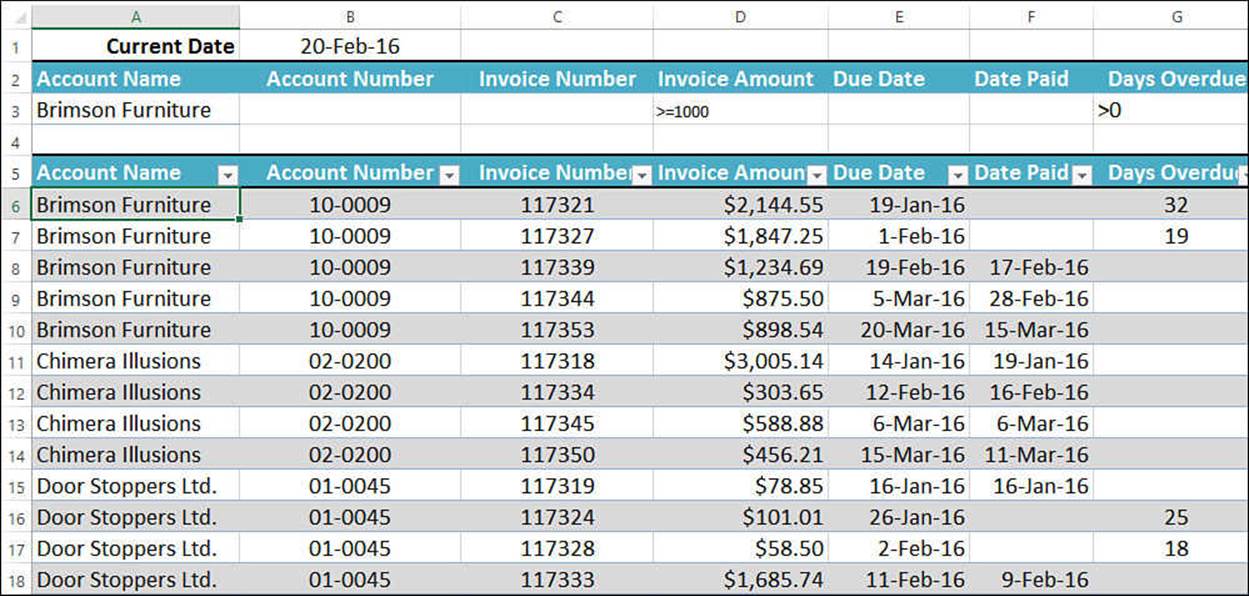Select the $3,005.14 invoice amount cell
Screen dimensions: 1249x596
point(740,361)
